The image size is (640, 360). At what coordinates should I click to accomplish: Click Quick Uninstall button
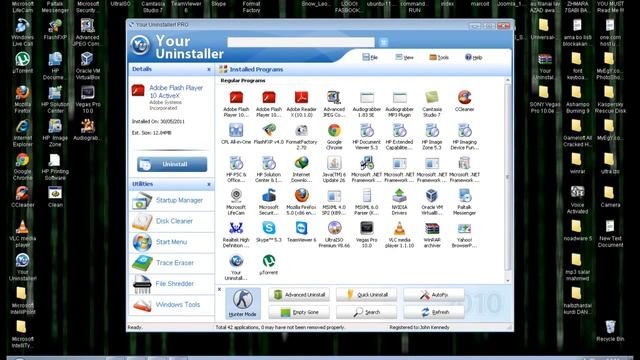point(366,295)
